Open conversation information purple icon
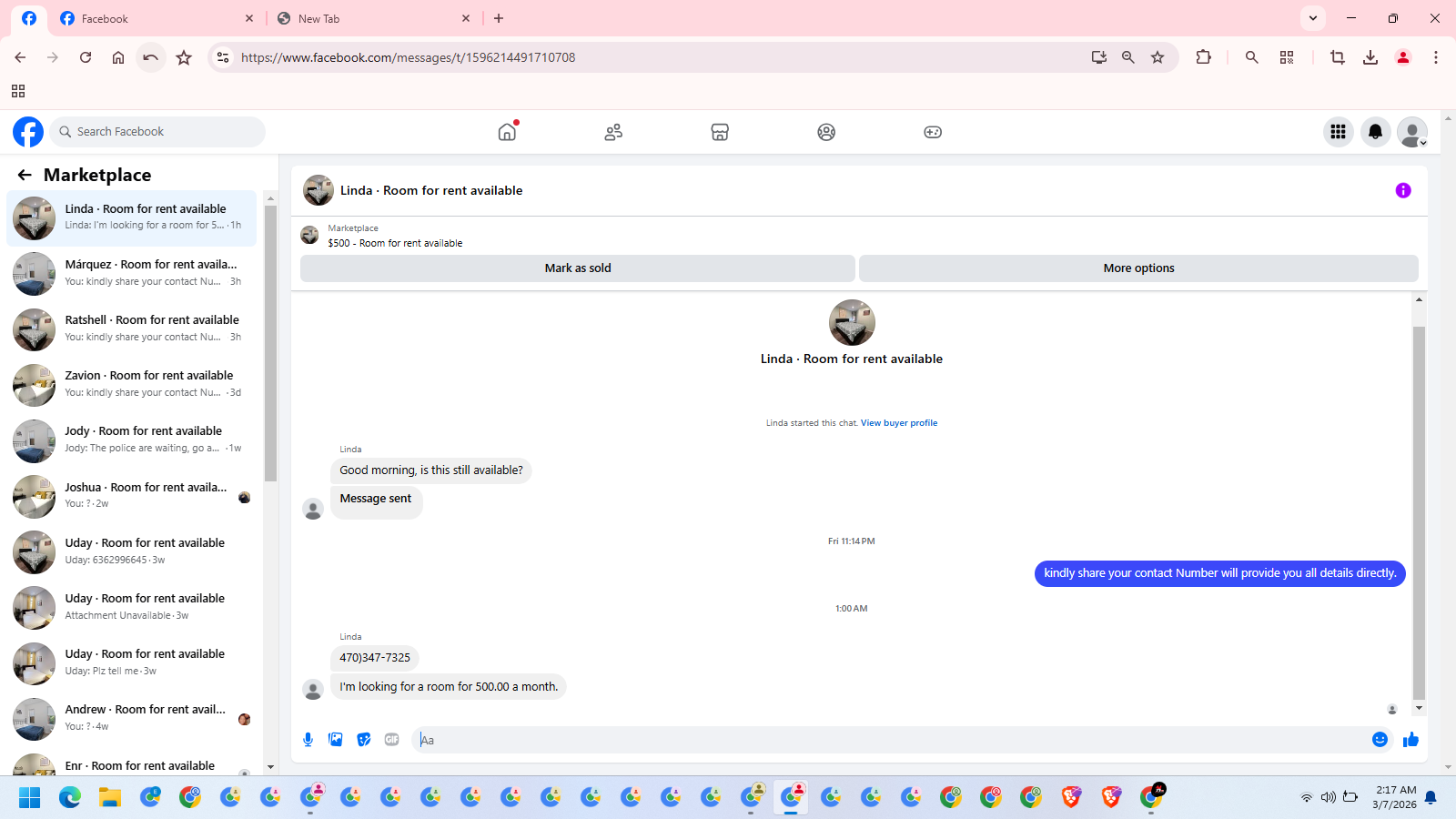 (x=1403, y=190)
